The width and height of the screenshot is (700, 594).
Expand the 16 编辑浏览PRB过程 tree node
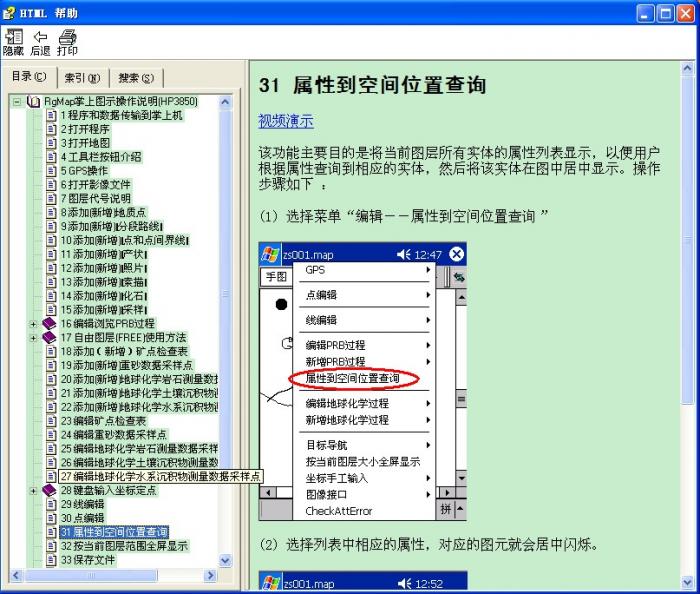click(34, 323)
